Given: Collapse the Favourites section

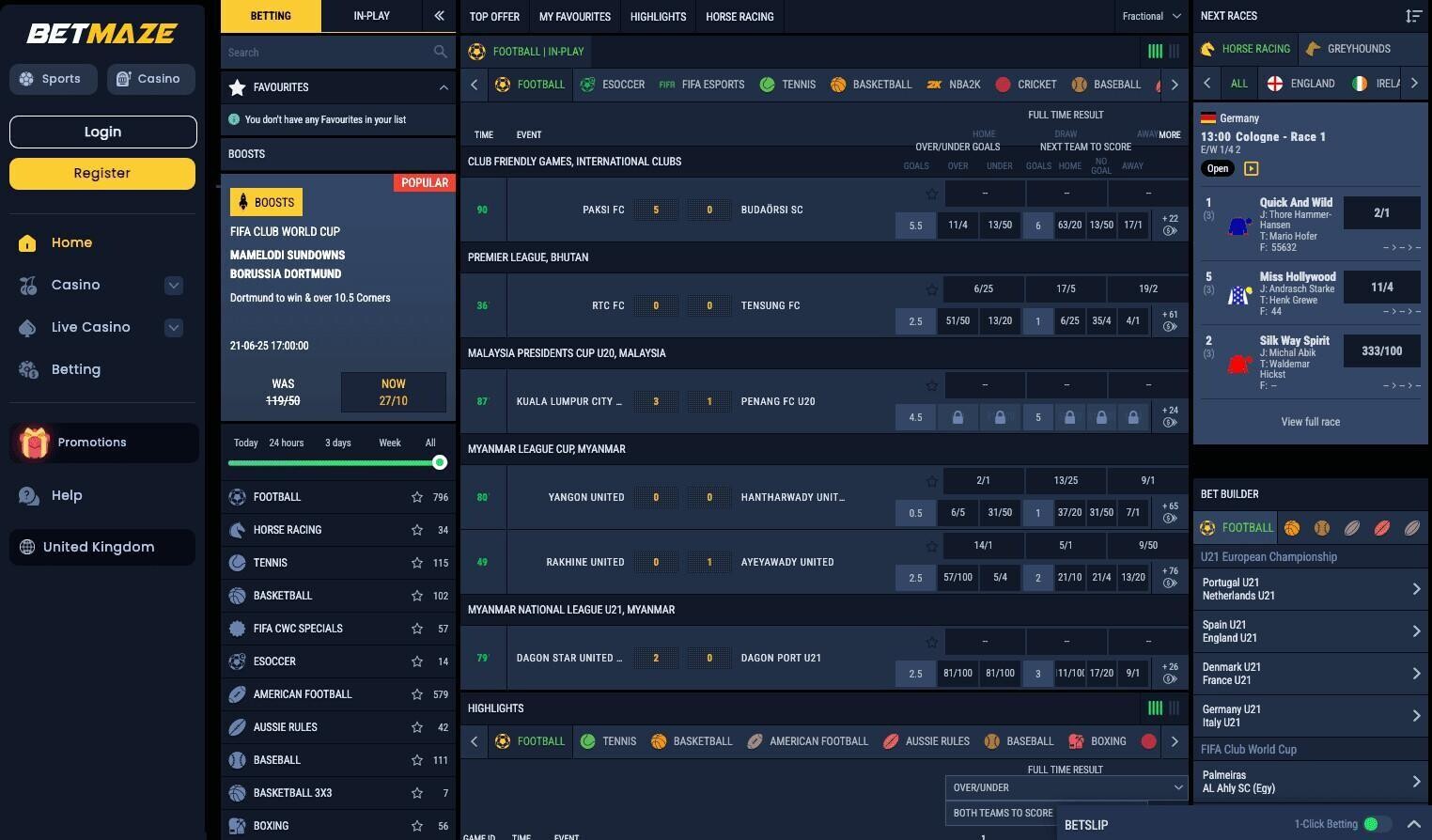Looking at the screenshot, I should point(444,87).
